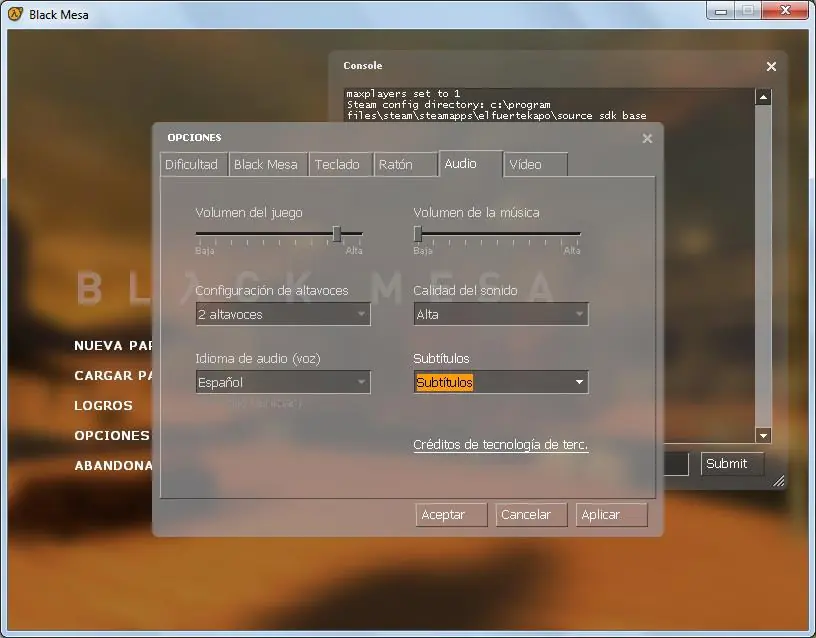The image size is (816, 638).
Task: Select NUEVA PARTIDA in the main menu
Action: click(x=113, y=346)
